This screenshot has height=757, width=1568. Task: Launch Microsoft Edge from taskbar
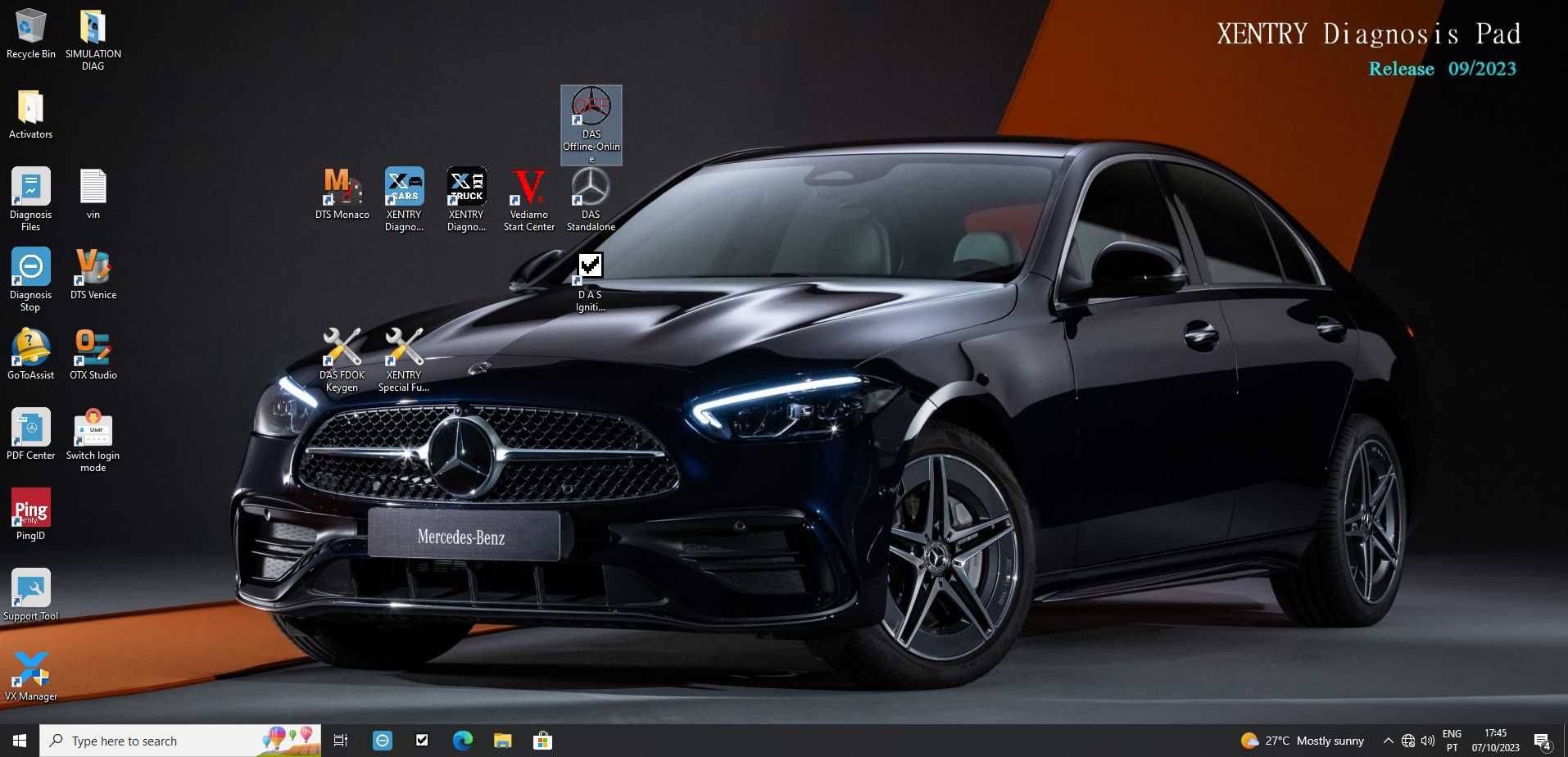pos(463,741)
